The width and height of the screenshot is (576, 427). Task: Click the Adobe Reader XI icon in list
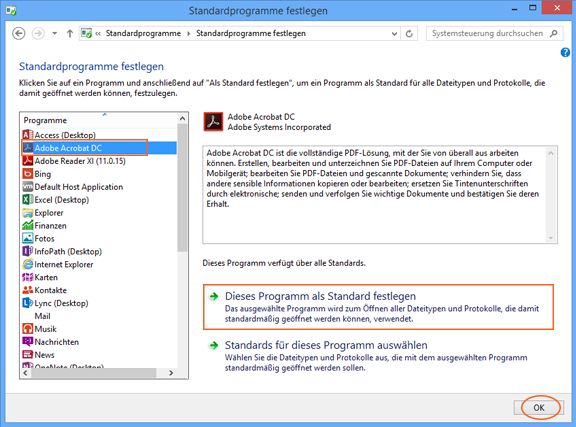[28, 161]
